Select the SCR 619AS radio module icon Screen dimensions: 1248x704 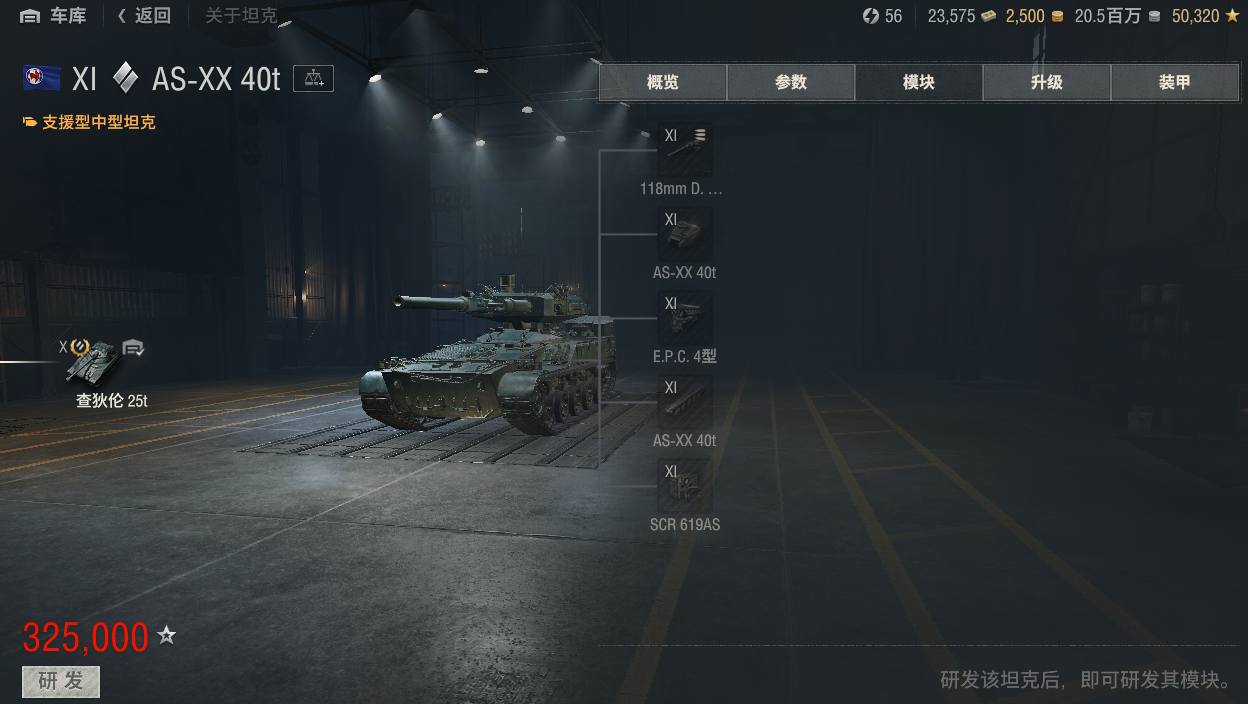coord(685,487)
